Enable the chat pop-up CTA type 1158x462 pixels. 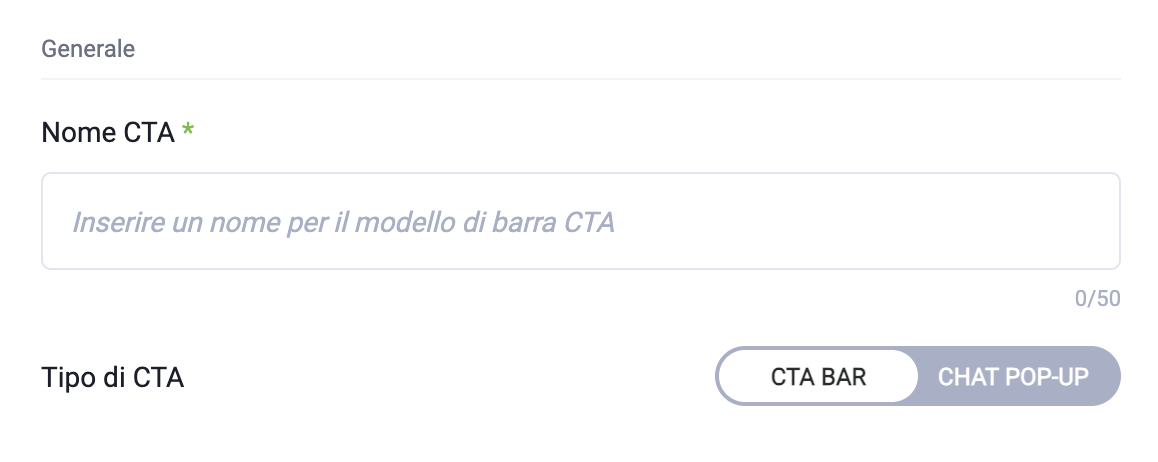click(x=1013, y=377)
